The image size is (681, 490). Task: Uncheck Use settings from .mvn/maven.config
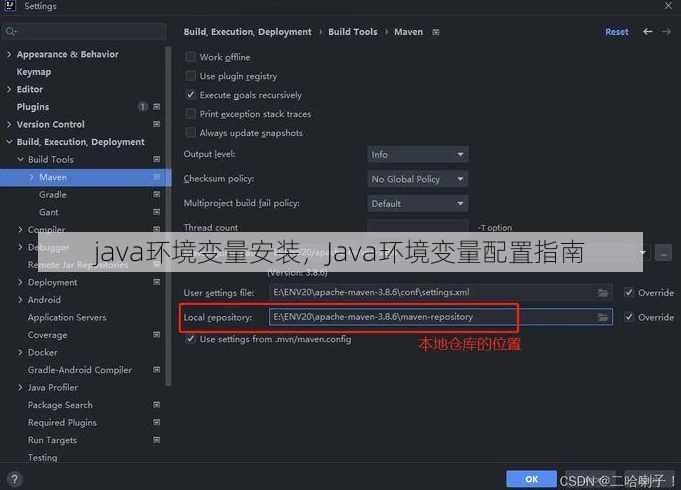pos(190,339)
